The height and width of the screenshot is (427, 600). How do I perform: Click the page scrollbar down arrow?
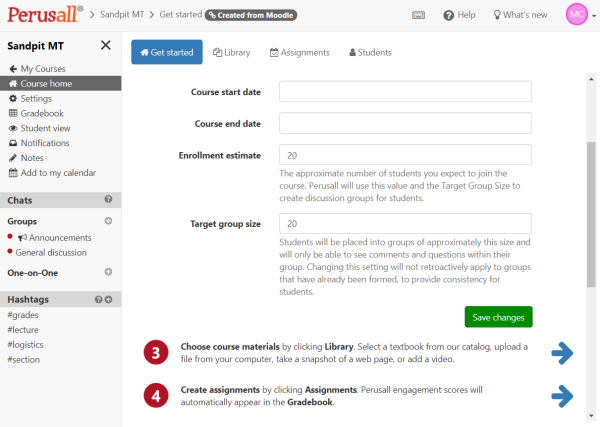pos(591,416)
